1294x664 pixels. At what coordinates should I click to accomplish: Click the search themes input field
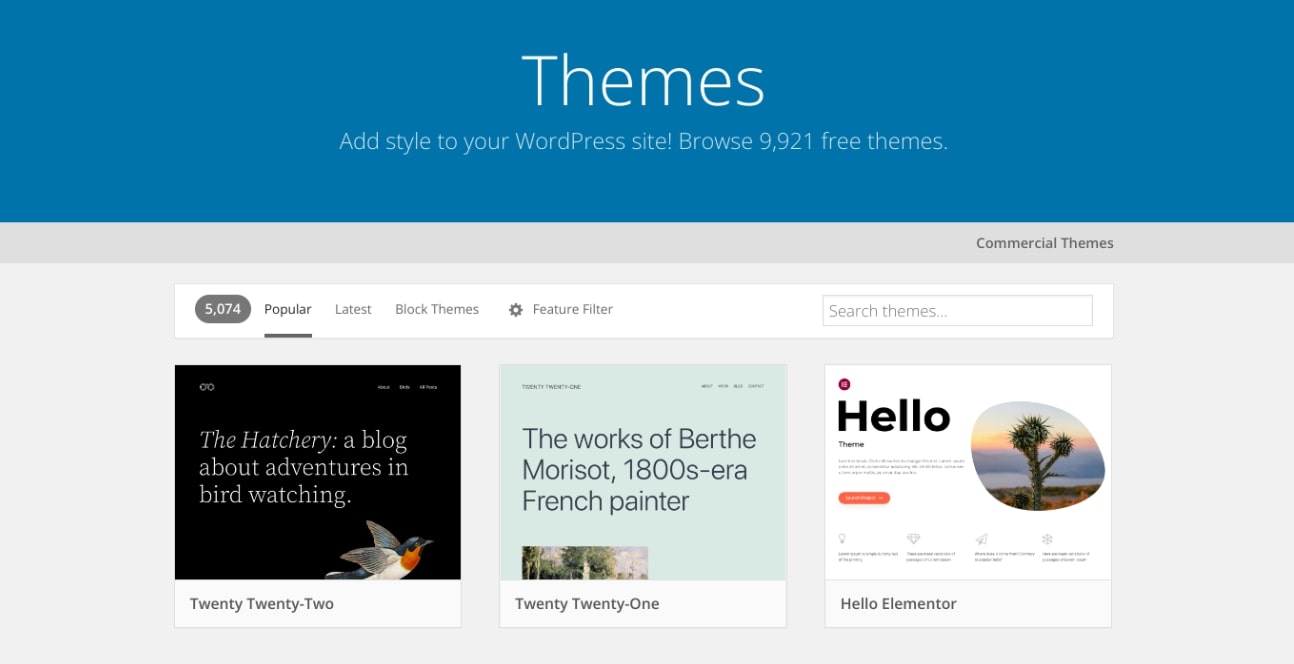[x=956, y=310]
